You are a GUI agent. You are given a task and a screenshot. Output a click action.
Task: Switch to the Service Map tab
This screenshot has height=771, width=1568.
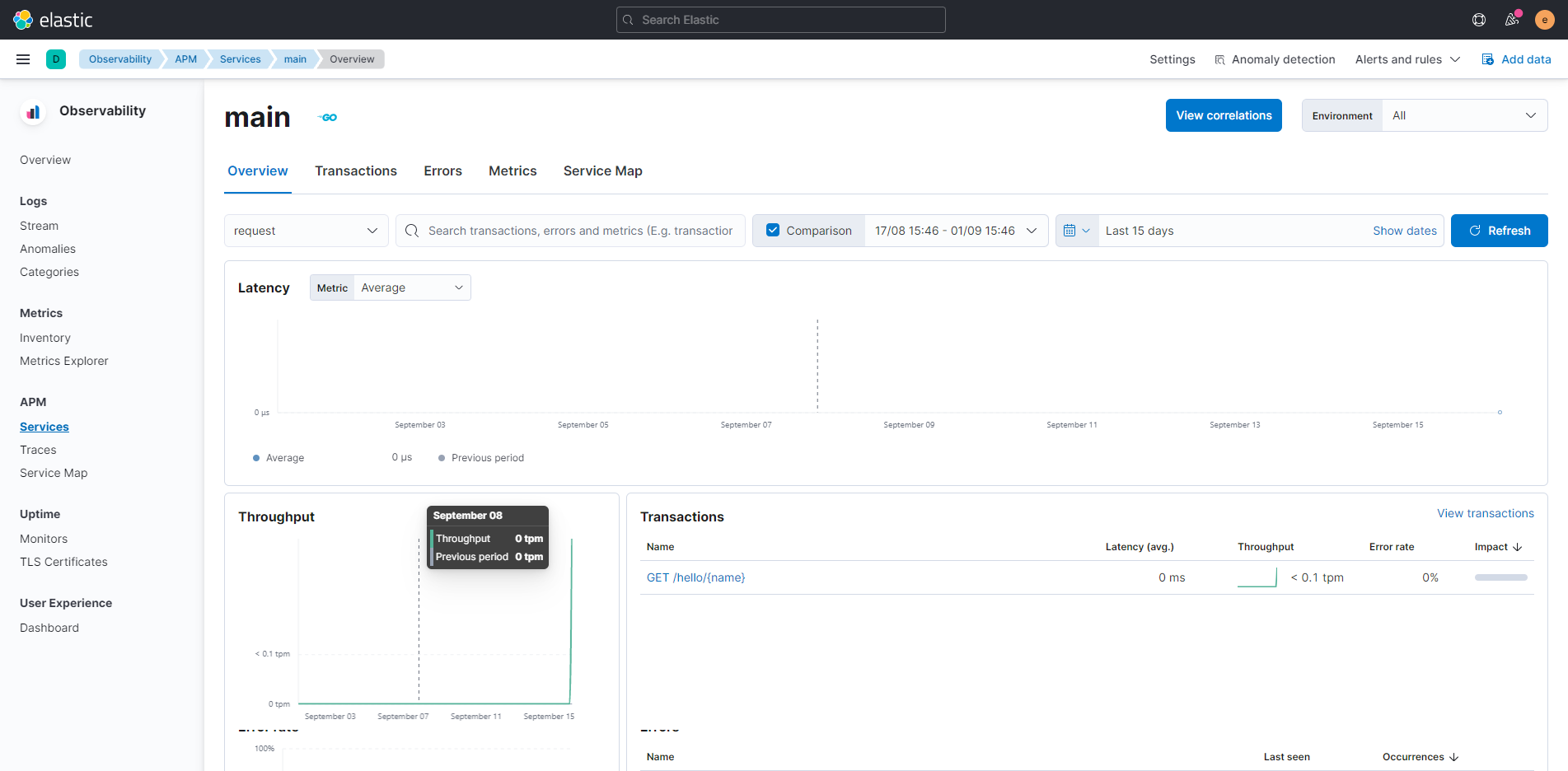pyautogui.click(x=603, y=171)
